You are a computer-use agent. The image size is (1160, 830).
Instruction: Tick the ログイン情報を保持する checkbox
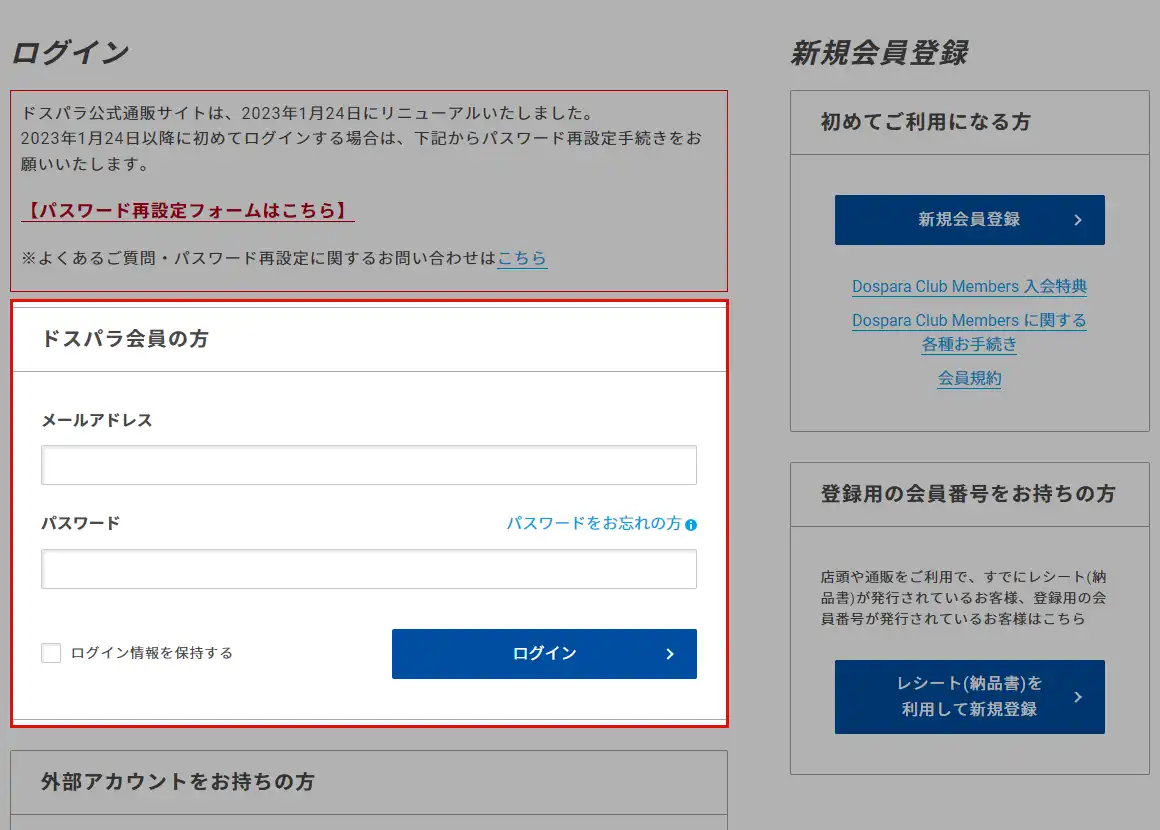click(51, 653)
